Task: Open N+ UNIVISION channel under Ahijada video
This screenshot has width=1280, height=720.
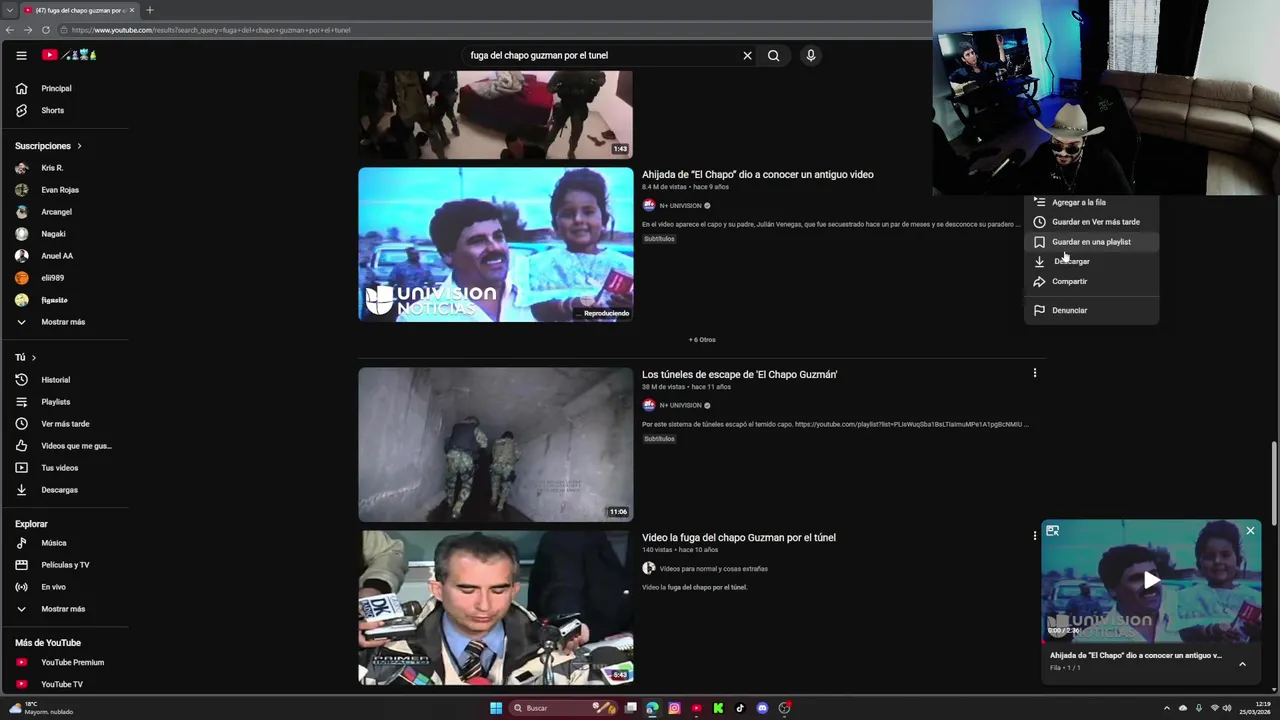Action: pos(680,206)
